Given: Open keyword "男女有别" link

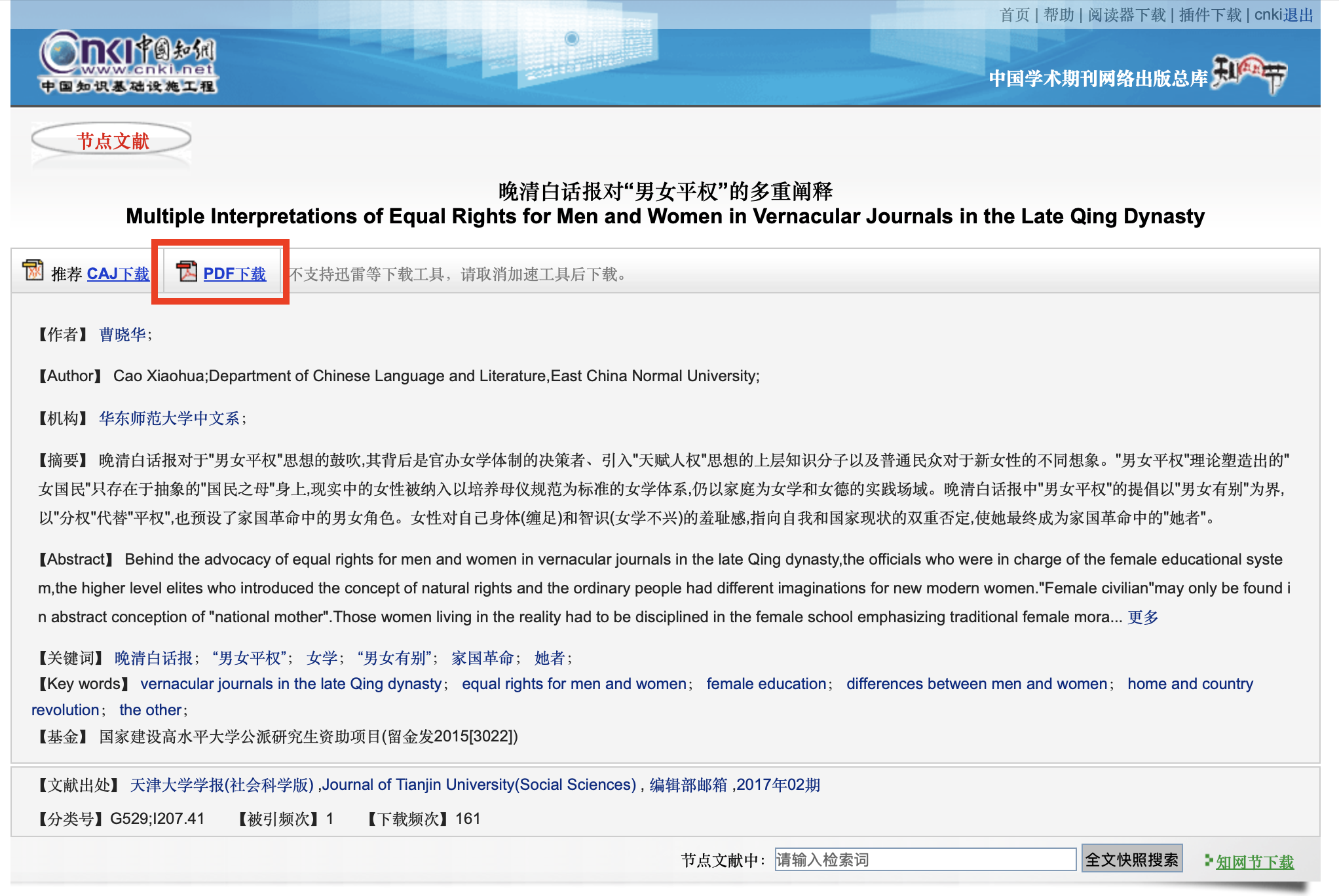Looking at the screenshot, I should [x=395, y=658].
